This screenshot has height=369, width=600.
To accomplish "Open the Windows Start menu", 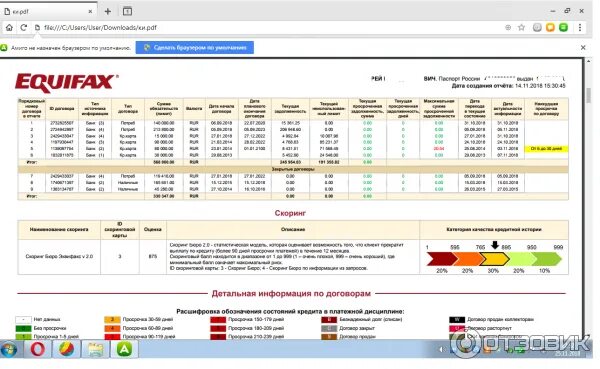I will 8,349.
